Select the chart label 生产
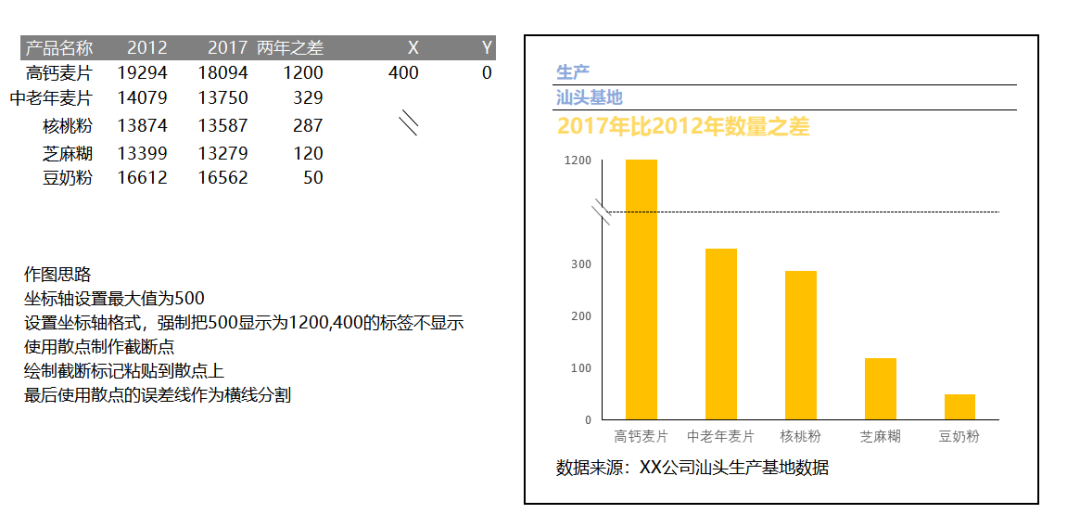The width and height of the screenshot is (1080, 527). click(x=572, y=72)
